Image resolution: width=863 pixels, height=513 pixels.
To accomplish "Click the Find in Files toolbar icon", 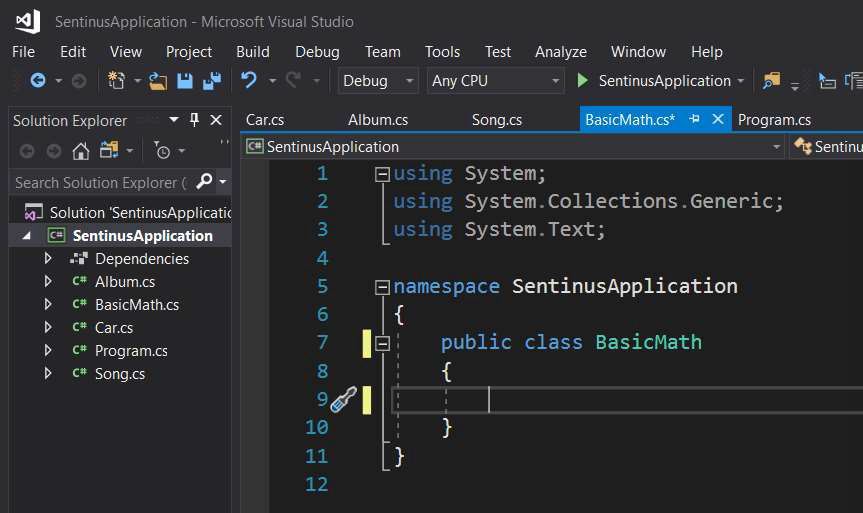I will point(772,81).
